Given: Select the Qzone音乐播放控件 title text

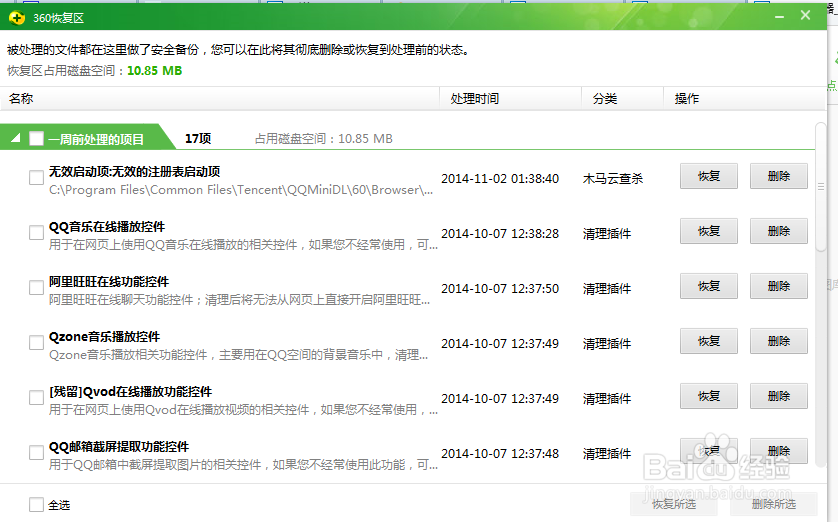Looking at the screenshot, I should (x=105, y=337).
